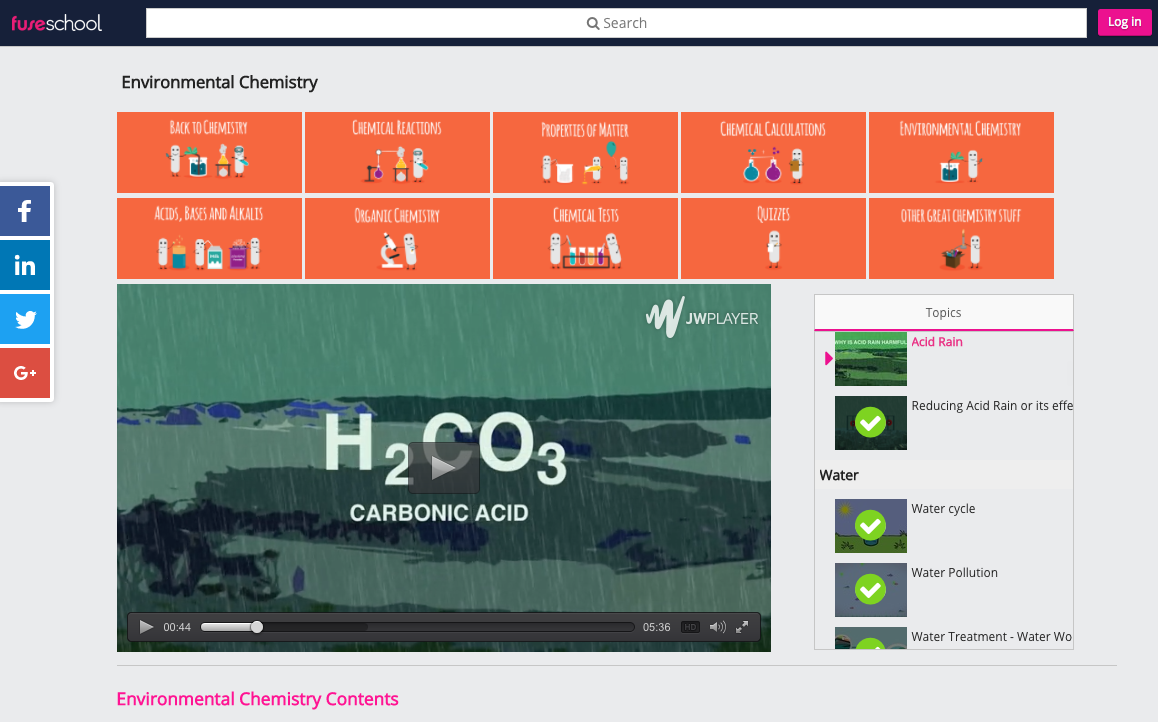
Task: Click the large center play button
Action: click(x=443, y=467)
